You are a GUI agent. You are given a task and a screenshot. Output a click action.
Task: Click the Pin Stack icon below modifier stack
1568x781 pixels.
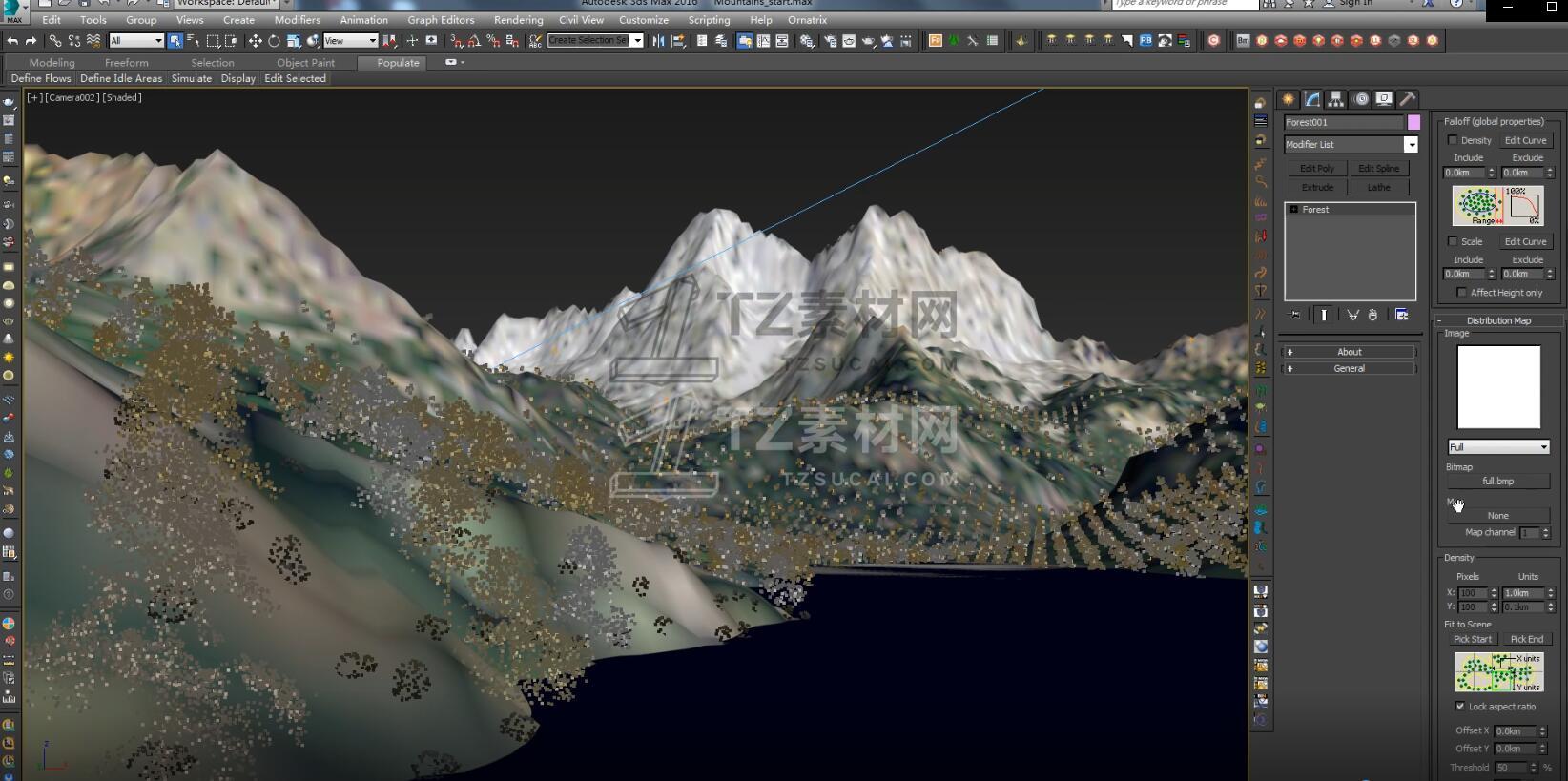(x=1294, y=315)
